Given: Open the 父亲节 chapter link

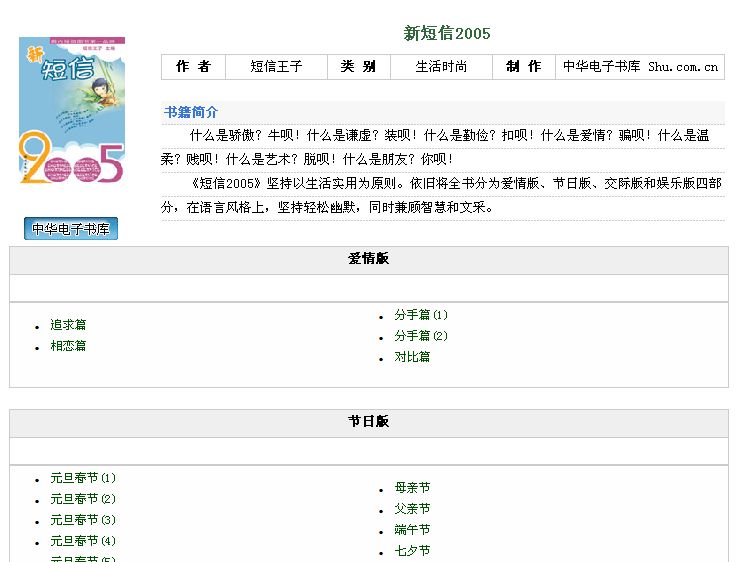Looking at the screenshot, I should [412, 509].
